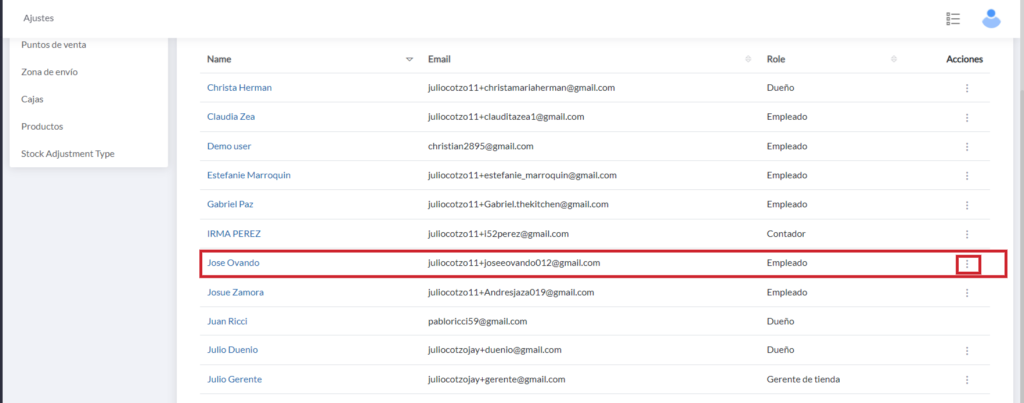Click the checklist icon in top bar
Image resolution: width=1024 pixels, height=403 pixels.
(x=953, y=19)
